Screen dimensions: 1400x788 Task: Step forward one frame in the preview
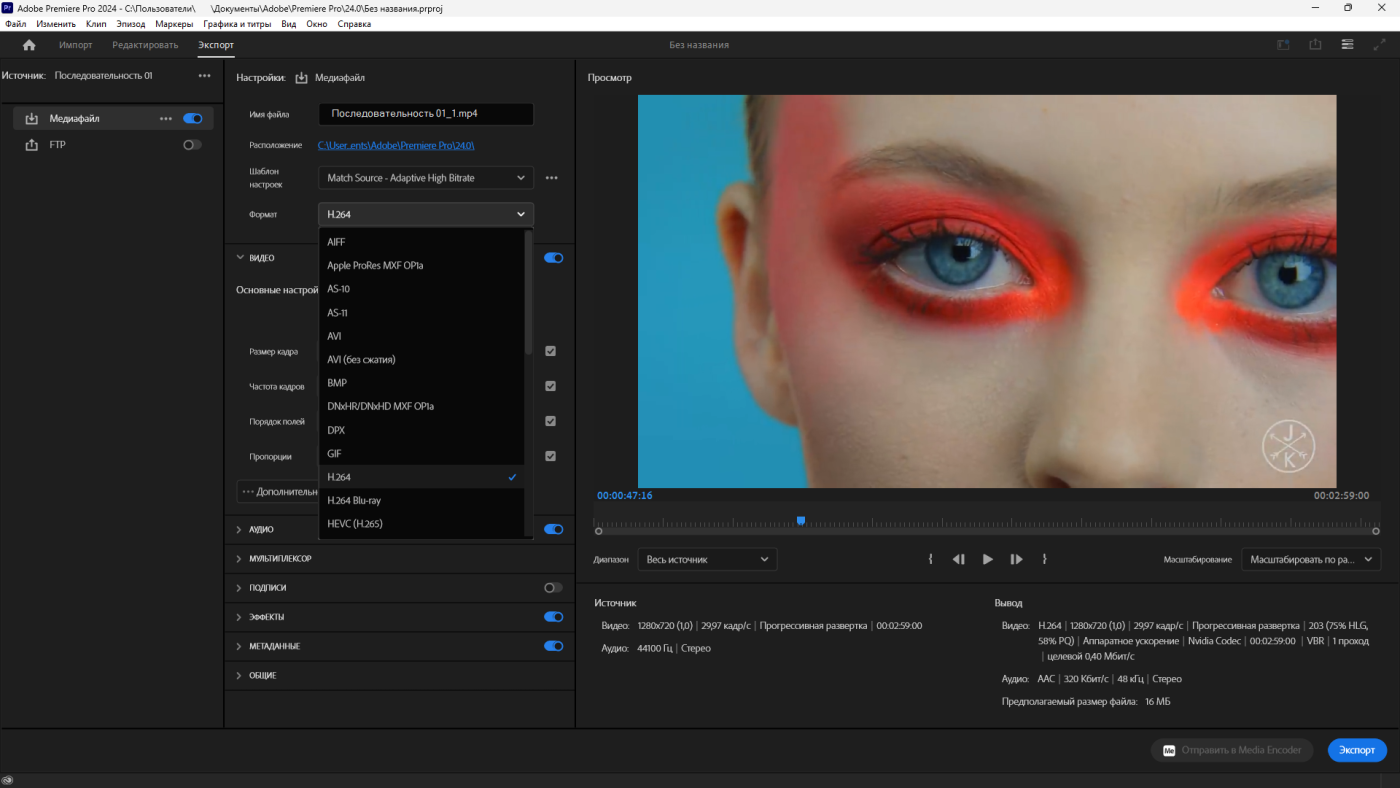(1016, 560)
